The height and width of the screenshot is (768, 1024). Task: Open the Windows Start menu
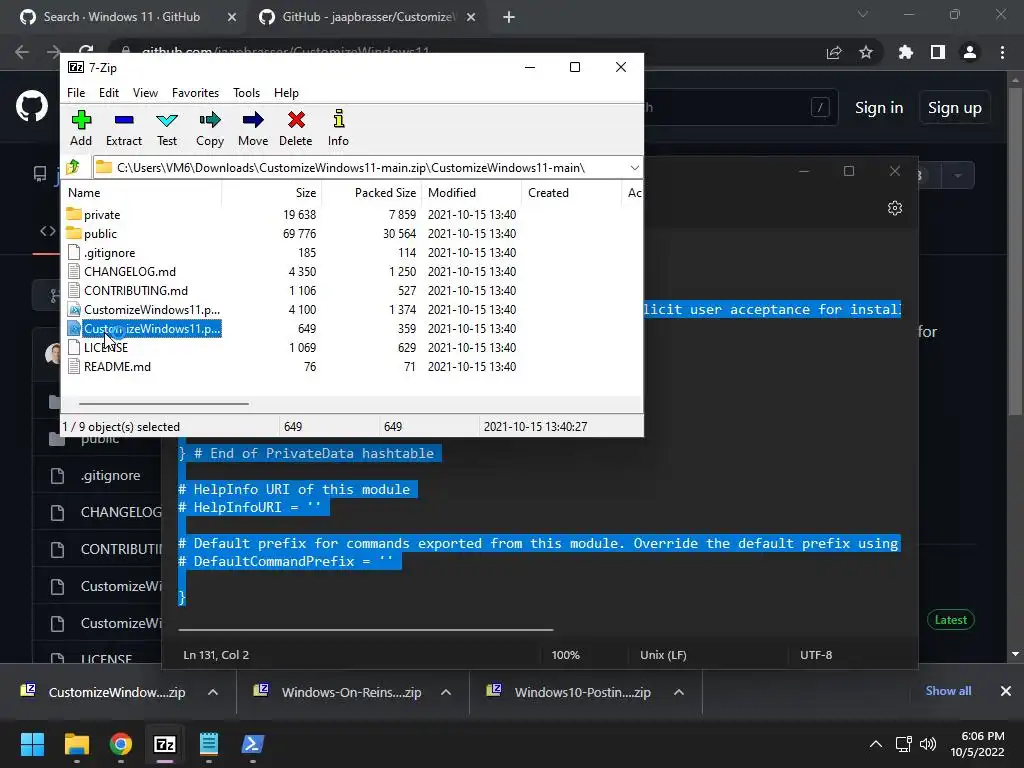[32, 744]
